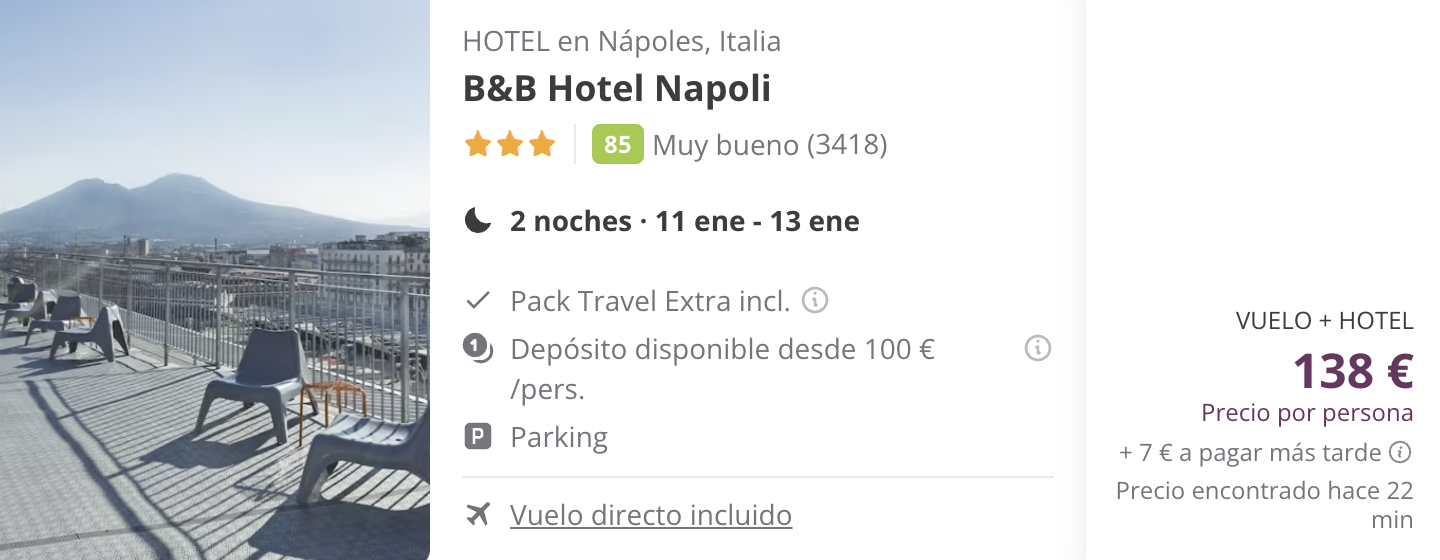
Task: Click the three-star hotel rating
Action: tap(510, 145)
